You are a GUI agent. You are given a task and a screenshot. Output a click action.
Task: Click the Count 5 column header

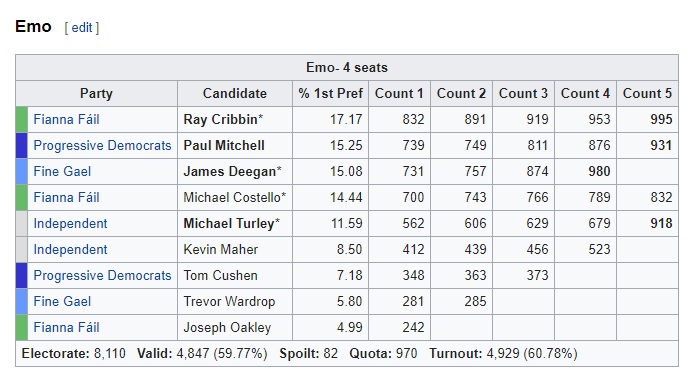(647, 93)
